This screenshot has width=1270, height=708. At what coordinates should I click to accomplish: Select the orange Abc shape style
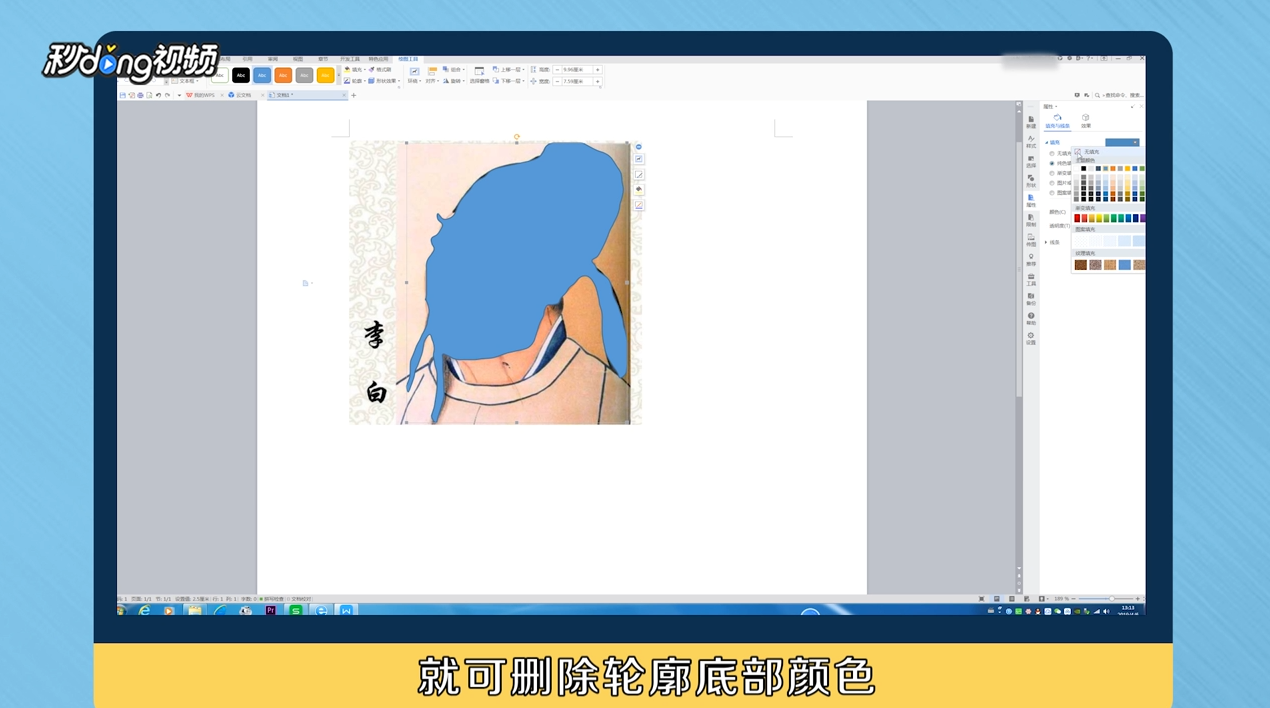[283, 75]
